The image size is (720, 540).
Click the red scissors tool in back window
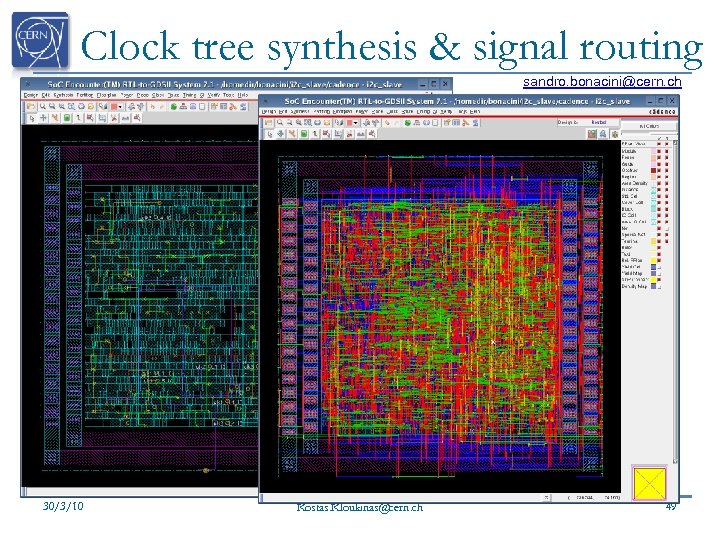(114, 118)
